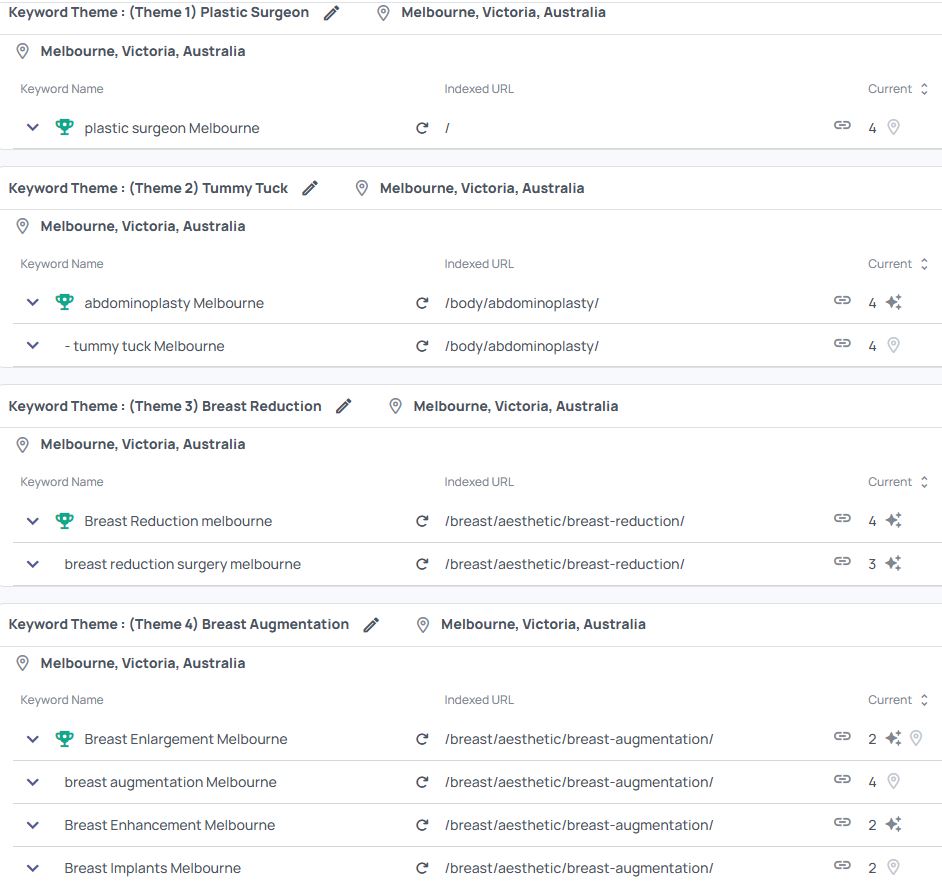Click pencil icon beside Theme 2 Tummy Tuck
942x888 pixels.
pyautogui.click(x=310, y=188)
